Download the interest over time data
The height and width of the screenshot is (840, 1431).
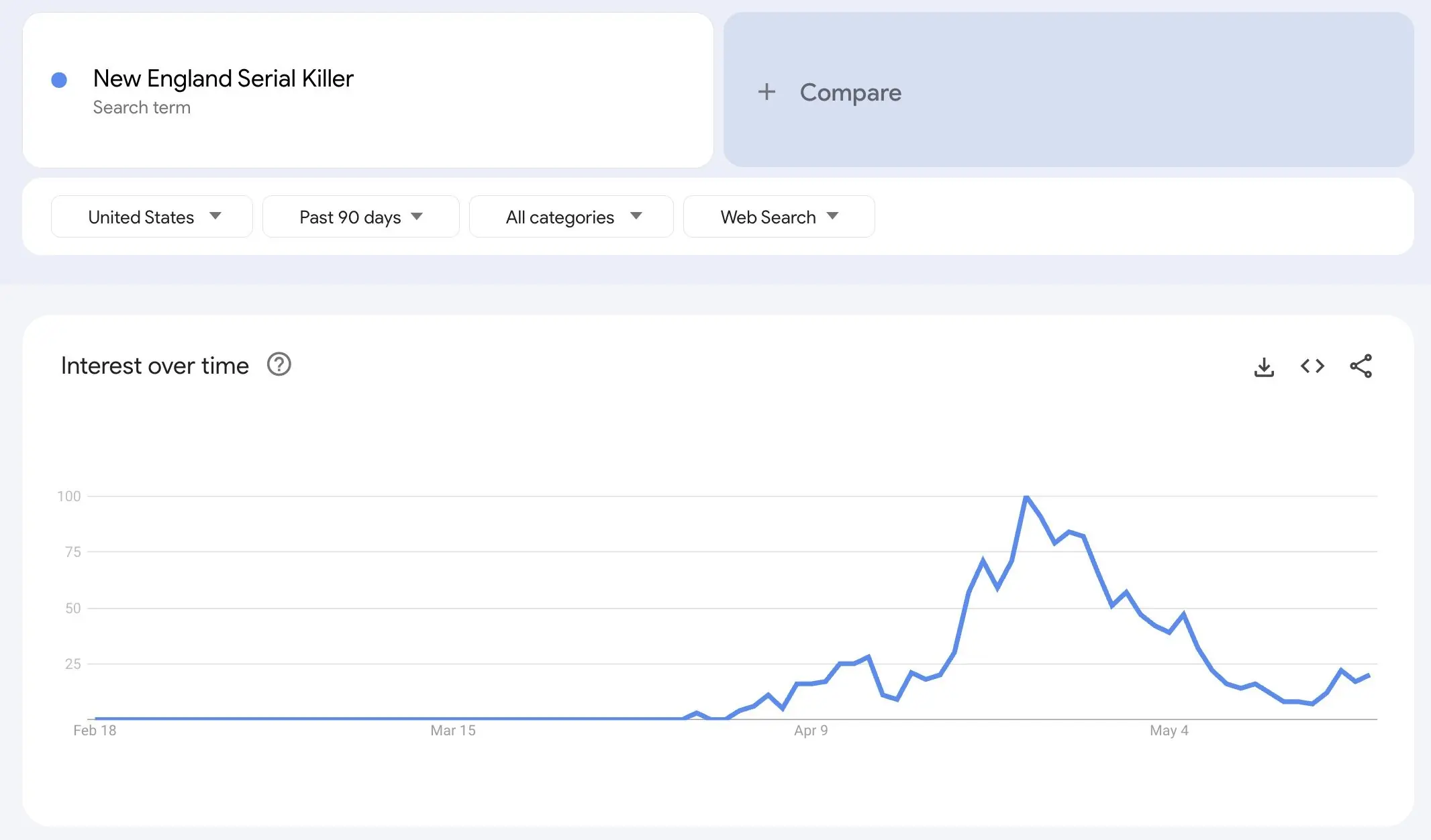point(1264,366)
